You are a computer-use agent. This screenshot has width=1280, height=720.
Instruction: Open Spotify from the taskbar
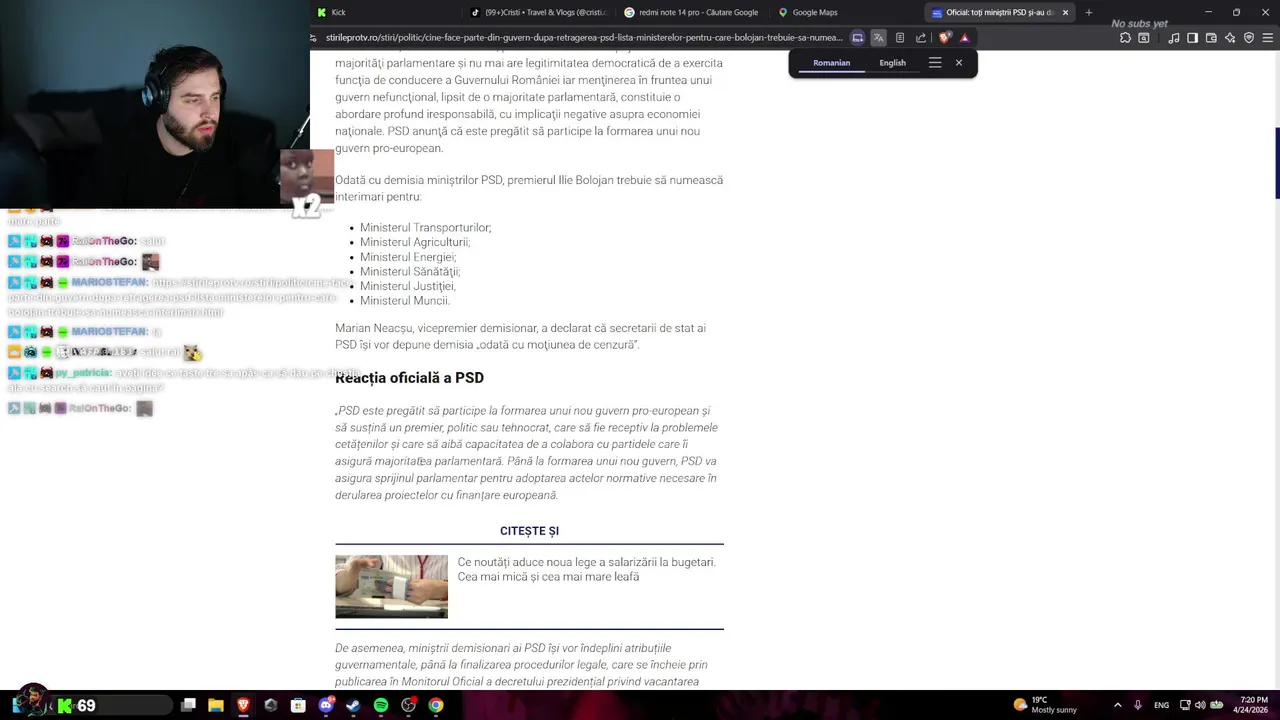[x=381, y=705]
